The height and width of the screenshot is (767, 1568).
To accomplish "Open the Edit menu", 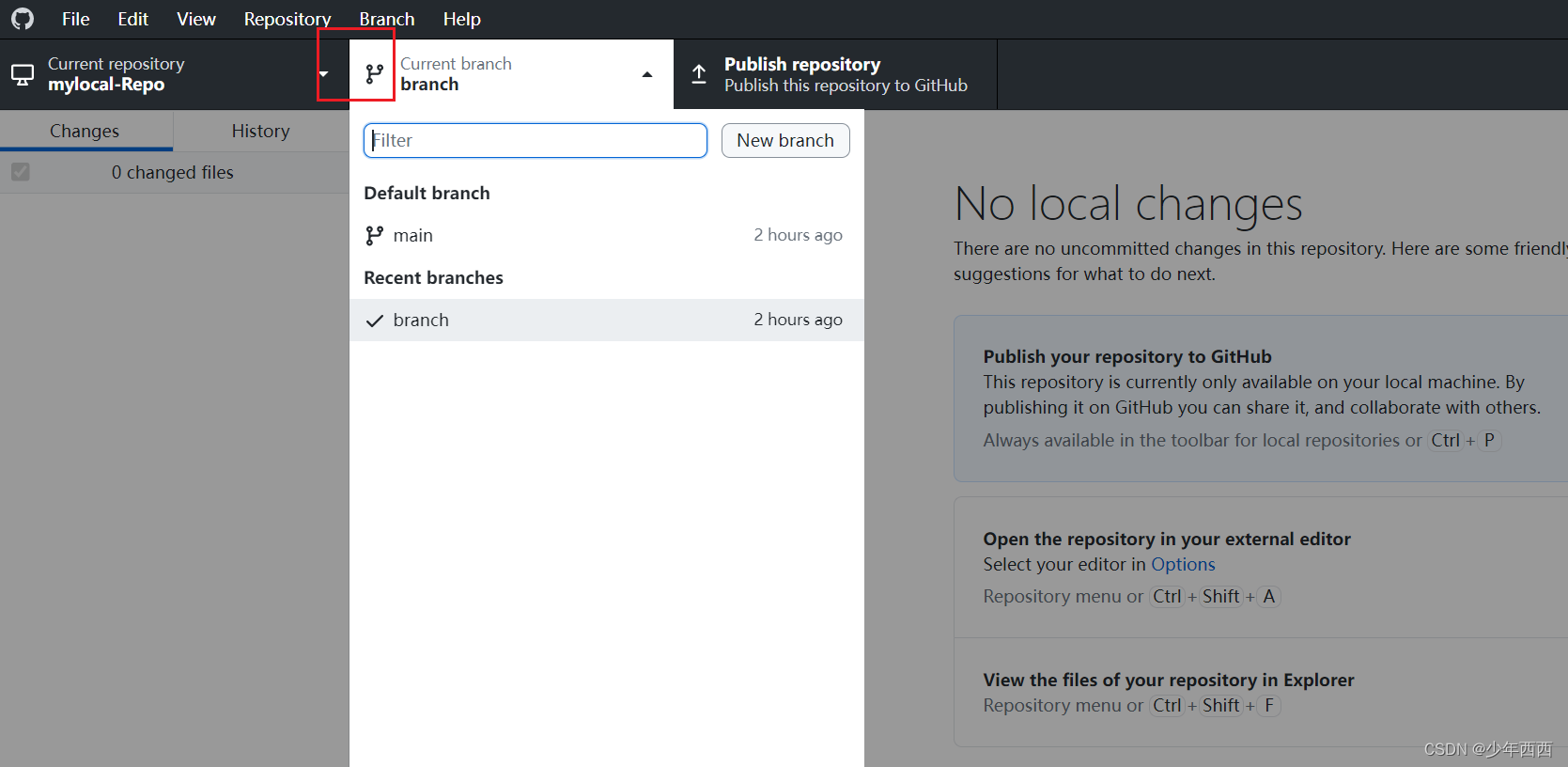I will point(132,19).
